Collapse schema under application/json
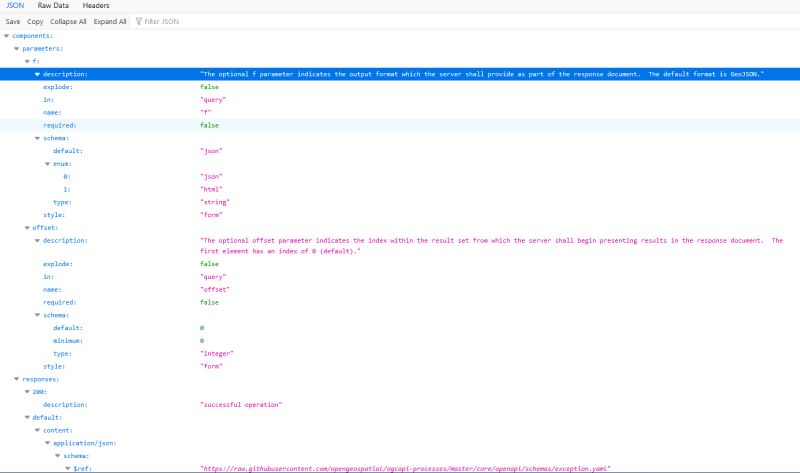This screenshot has width=800, height=473. click(58, 456)
